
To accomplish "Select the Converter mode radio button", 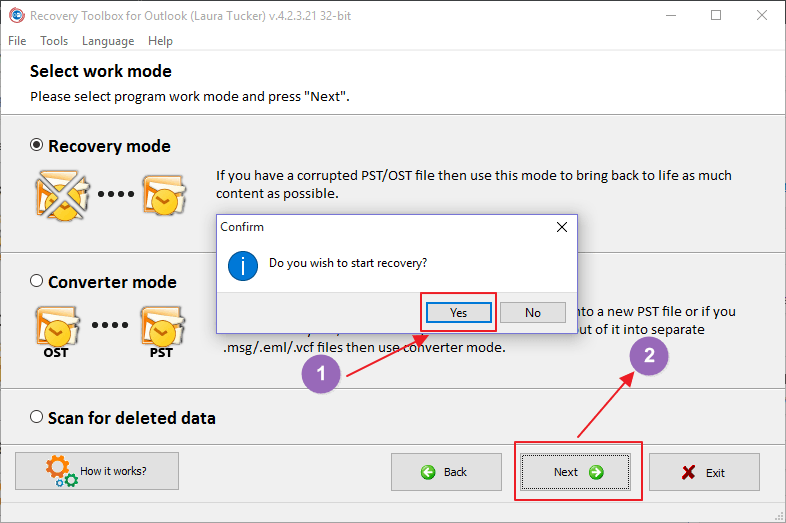I will tap(36, 280).
